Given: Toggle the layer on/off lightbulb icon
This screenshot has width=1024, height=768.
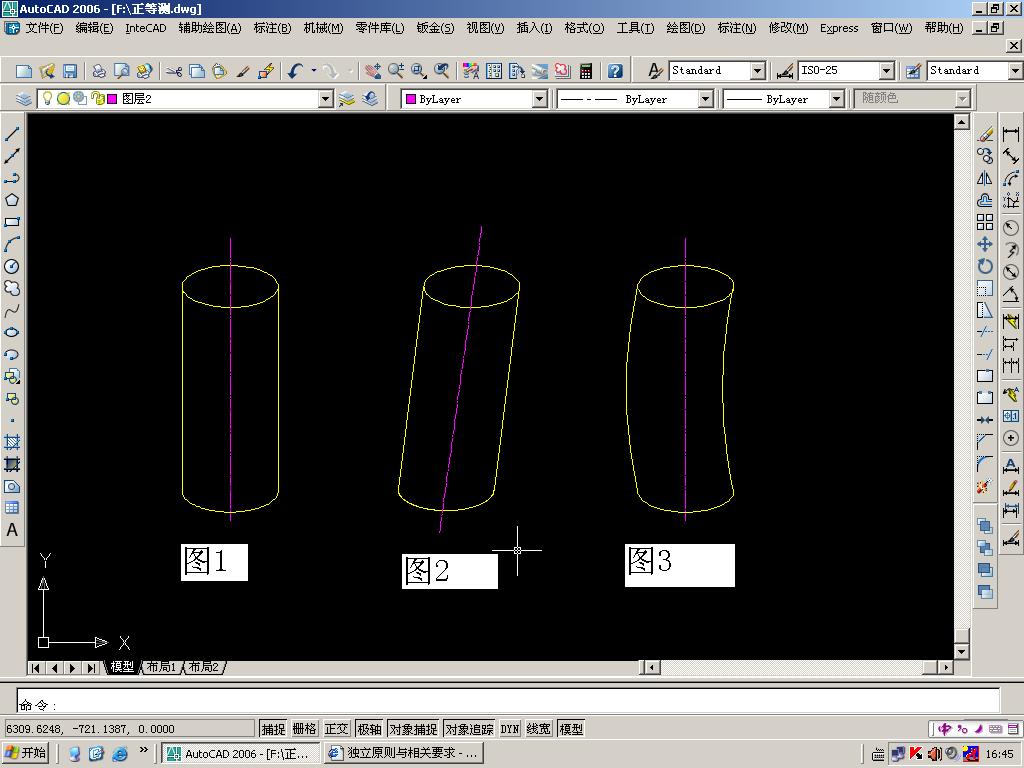Looking at the screenshot, I should [47, 99].
